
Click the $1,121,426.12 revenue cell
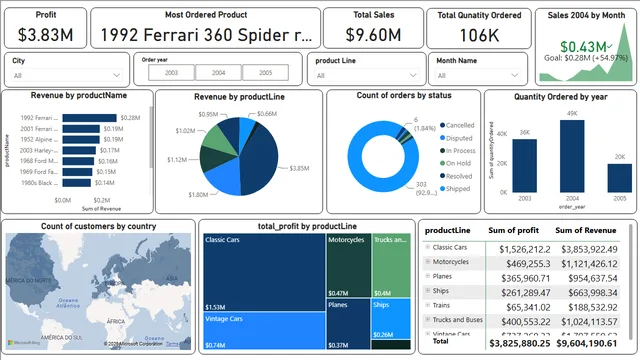point(589,264)
